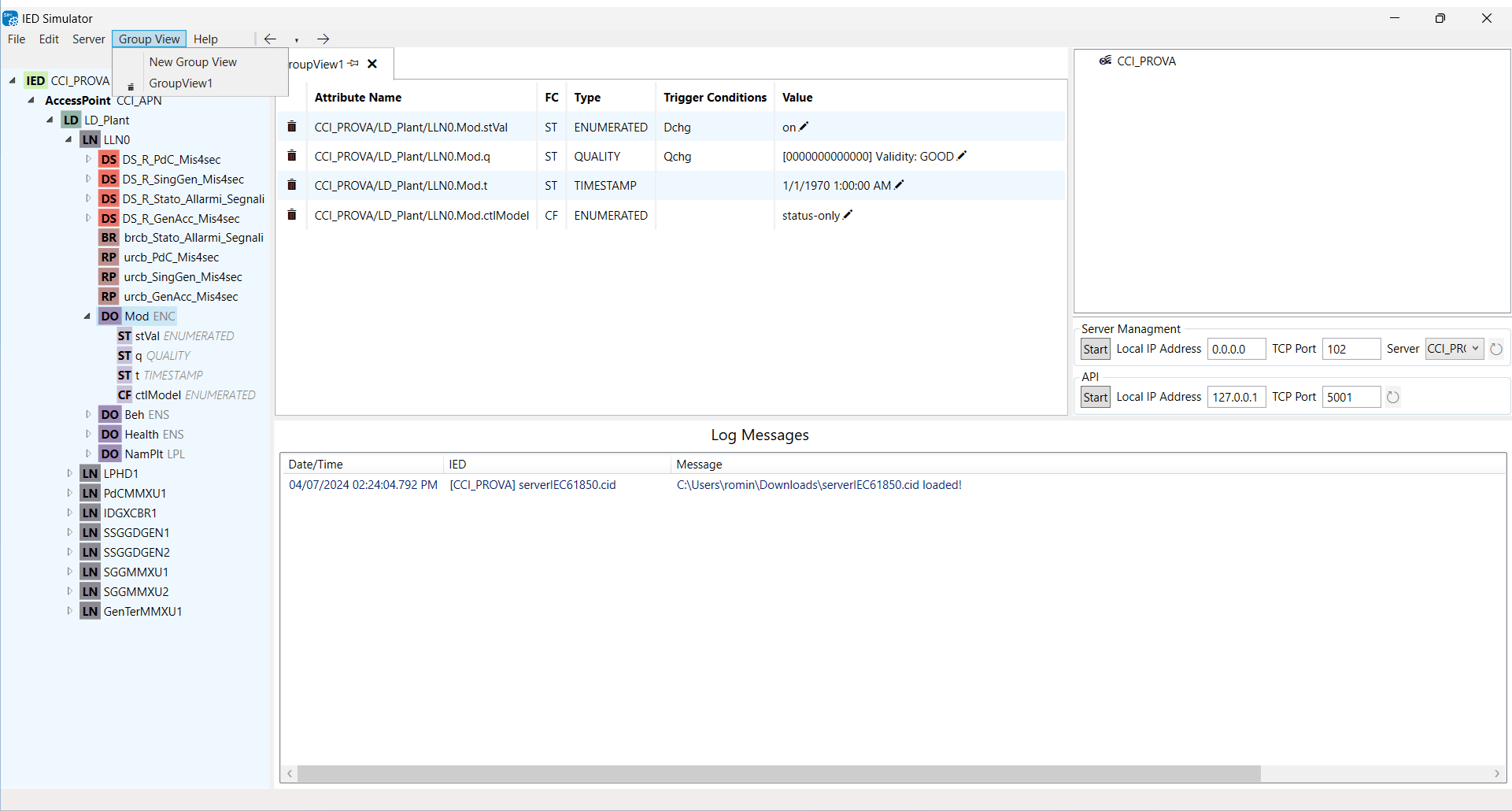This screenshot has height=811, width=1512.
Task: Select the stVal ENUMERATED attribute
Action: [x=176, y=335]
